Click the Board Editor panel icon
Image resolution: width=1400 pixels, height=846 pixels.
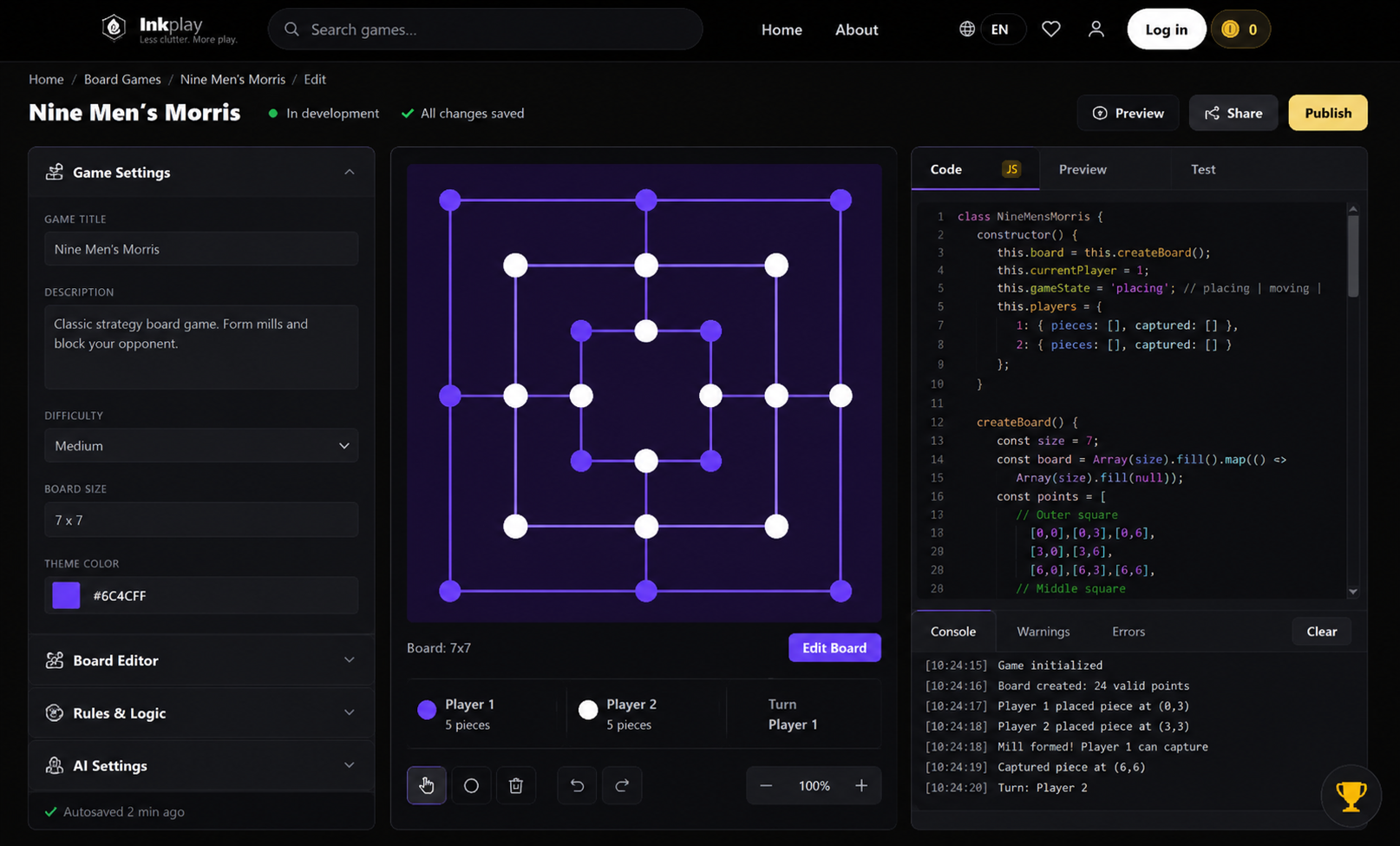pos(55,660)
